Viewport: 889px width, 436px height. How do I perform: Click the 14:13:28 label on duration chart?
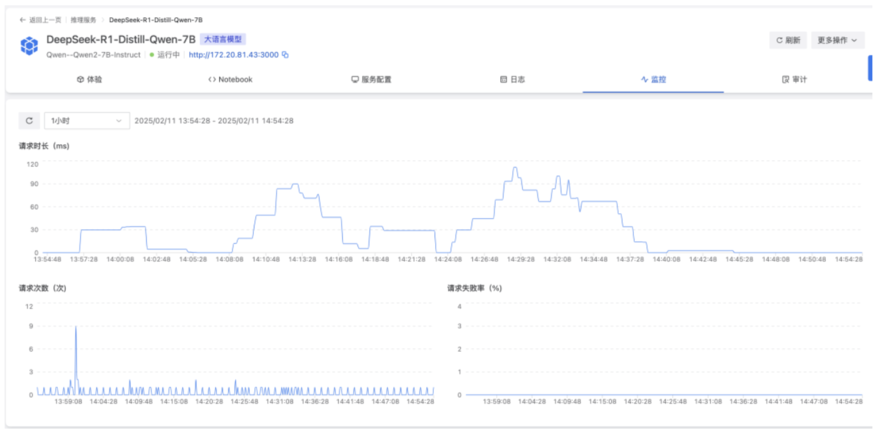coord(302,259)
